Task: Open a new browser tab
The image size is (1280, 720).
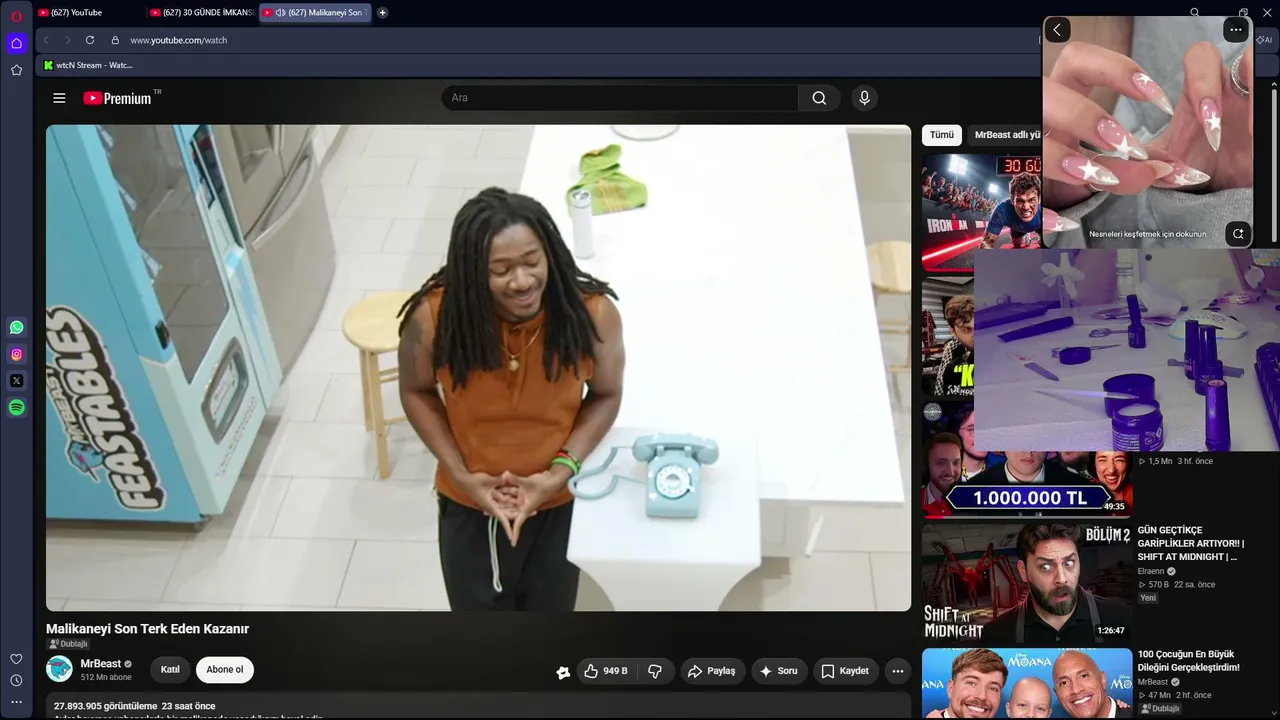Action: (382, 13)
